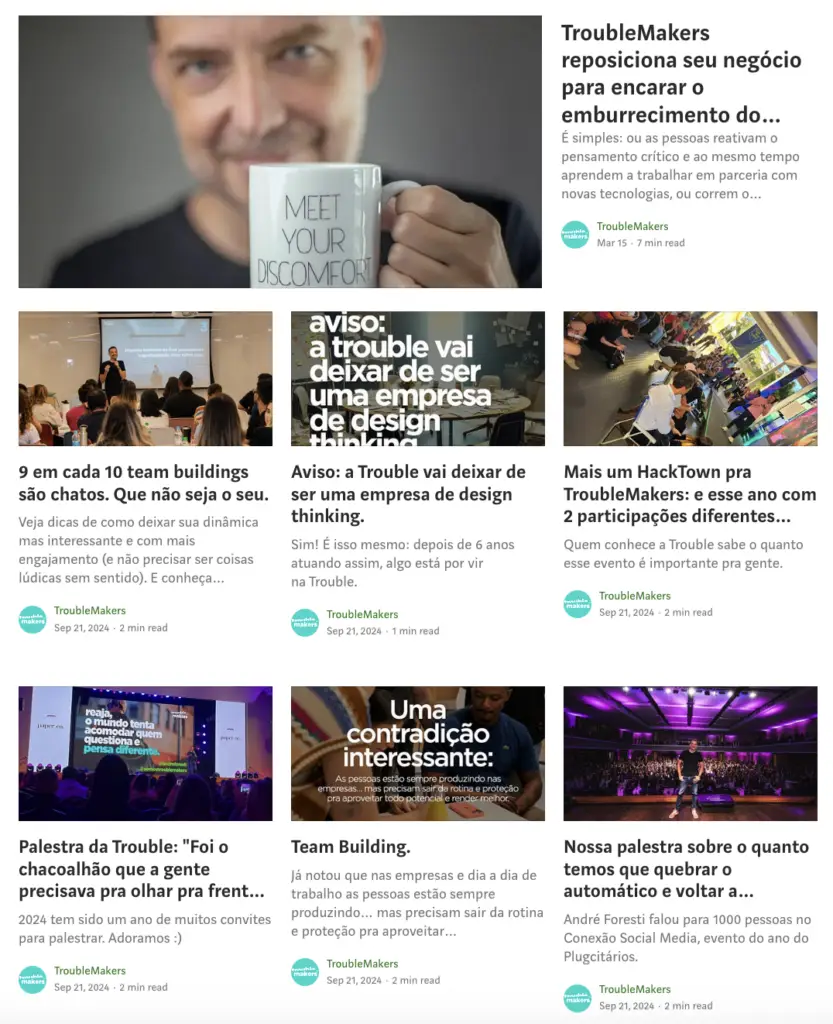Open the team building presentation room thumbnail
The height and width of the screenshot is (1024, 833).
point(146,379)
